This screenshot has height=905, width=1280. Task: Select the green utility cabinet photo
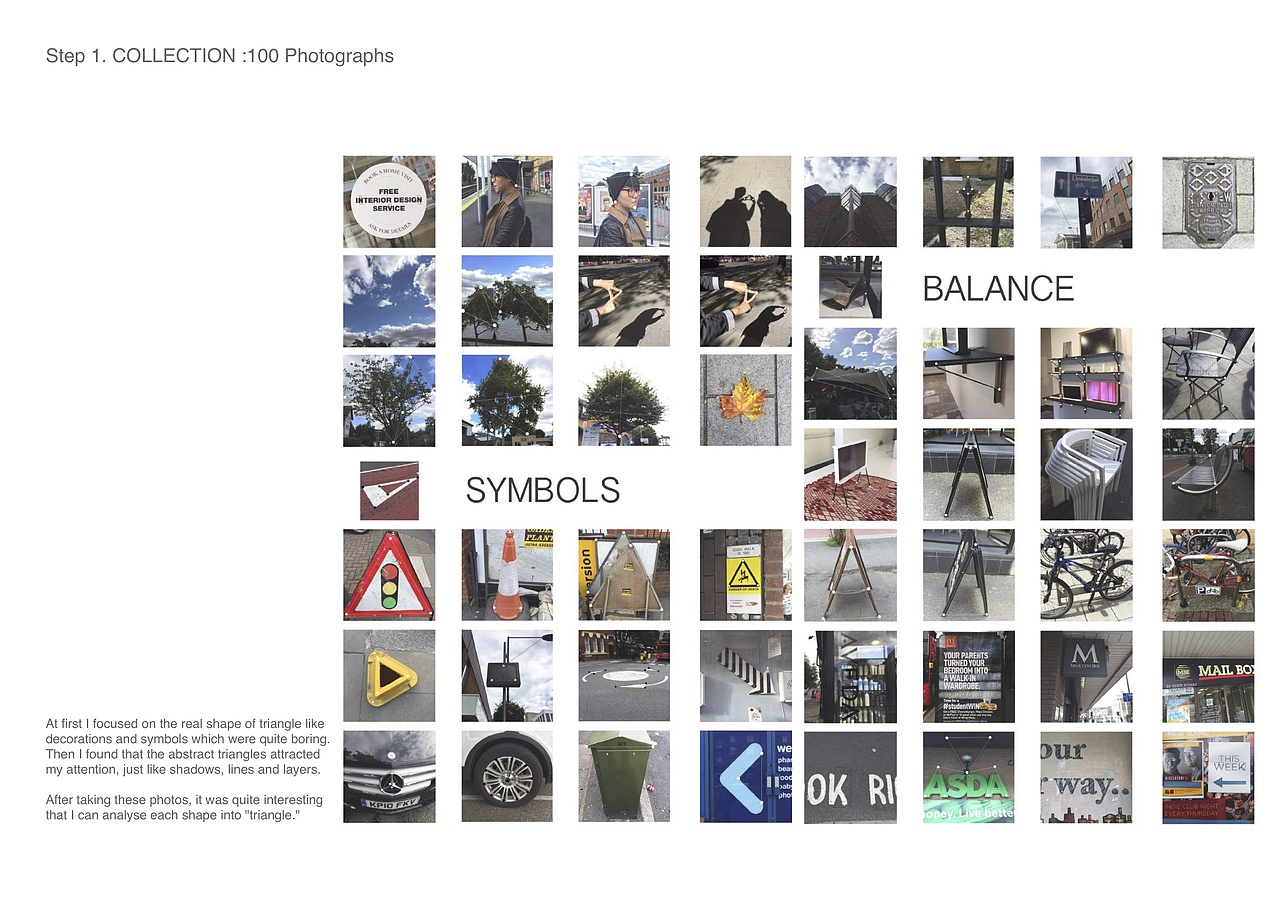coord(624,777)
